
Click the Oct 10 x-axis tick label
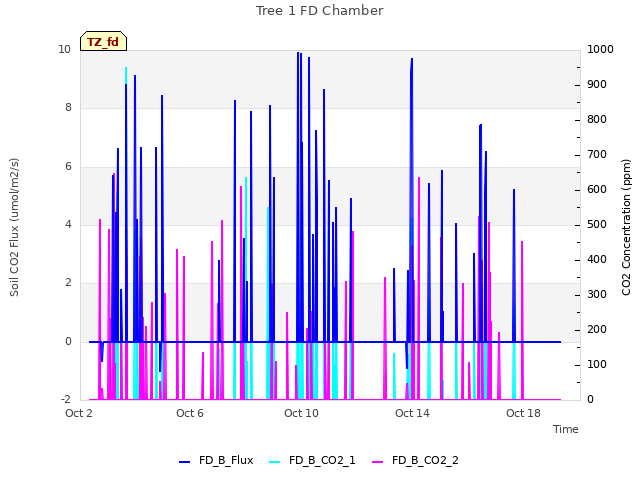301,413
